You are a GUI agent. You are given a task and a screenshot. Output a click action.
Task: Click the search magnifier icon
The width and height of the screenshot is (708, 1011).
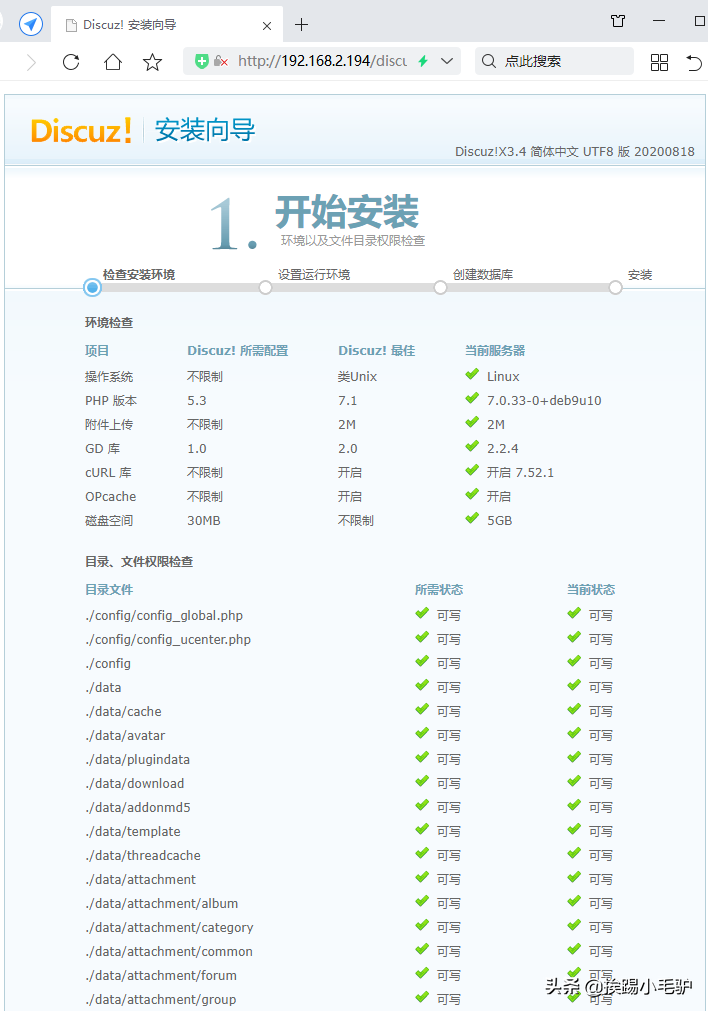coord(489,61)
